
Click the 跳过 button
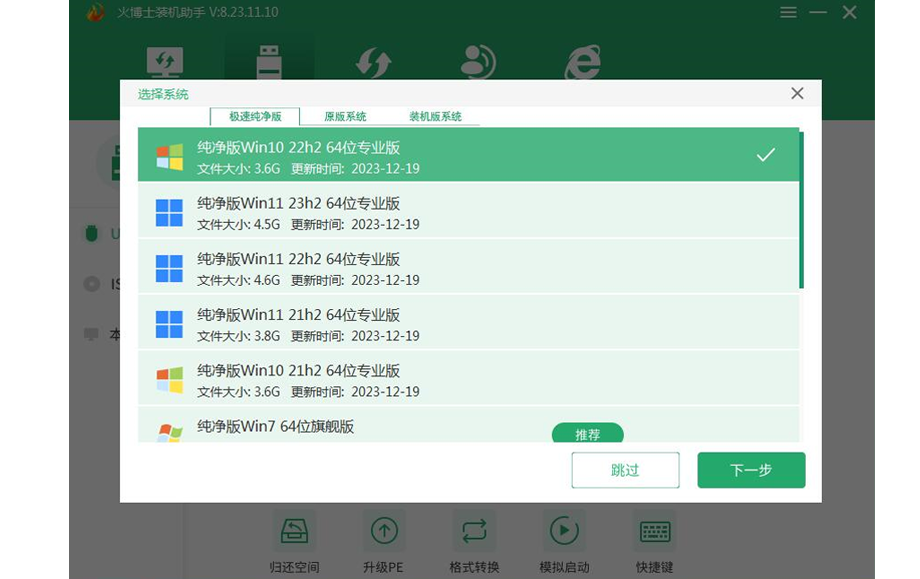pos(625,470)
